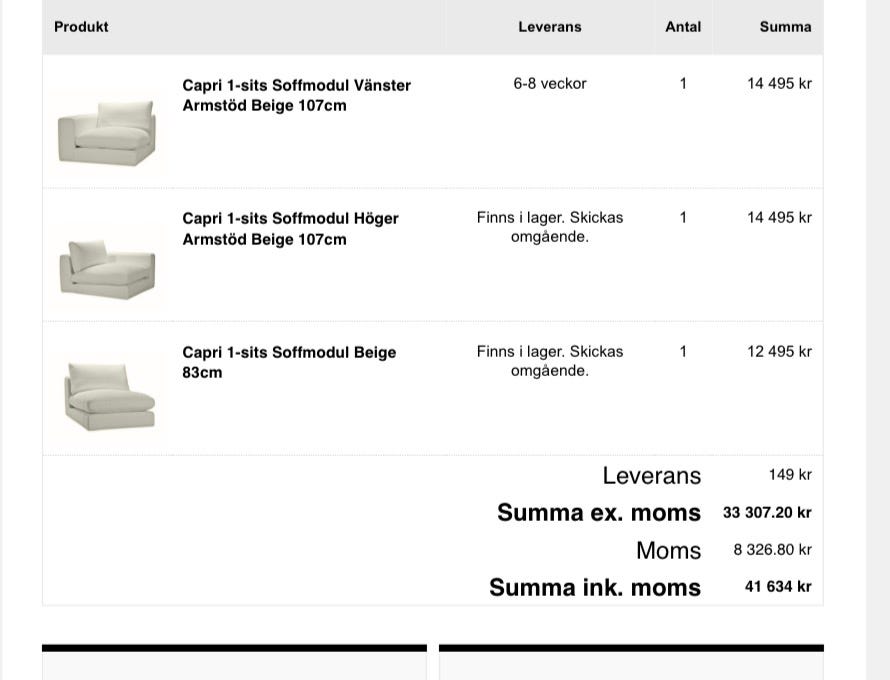The width and height of the screenshot is (890, 680).
Task: Select the Leverans column header
Action: (x=549, y=27)
